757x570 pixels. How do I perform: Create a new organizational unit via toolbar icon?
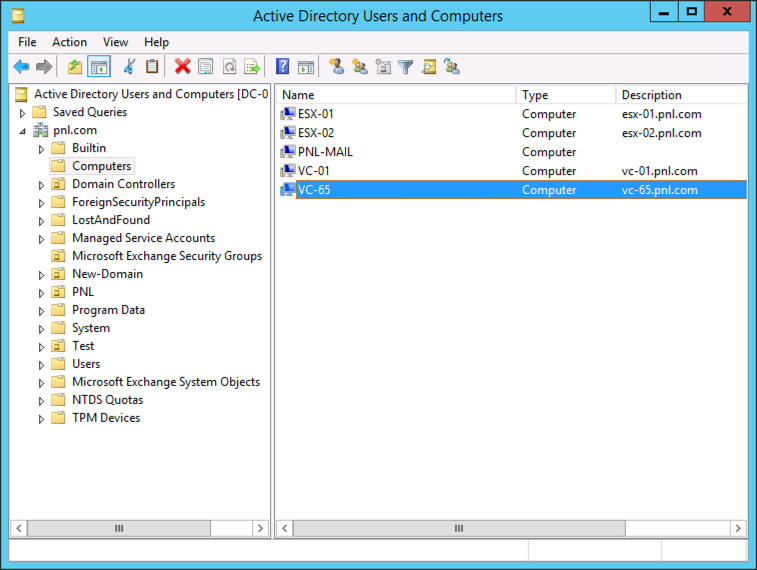(383, 67)
